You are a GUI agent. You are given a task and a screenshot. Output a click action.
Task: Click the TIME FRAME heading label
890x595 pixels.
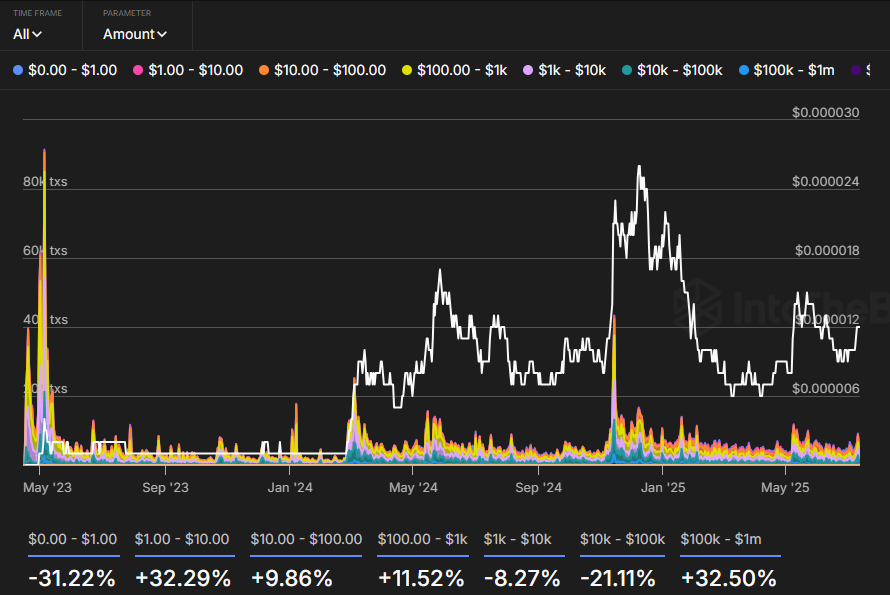[x=37, y=13]
